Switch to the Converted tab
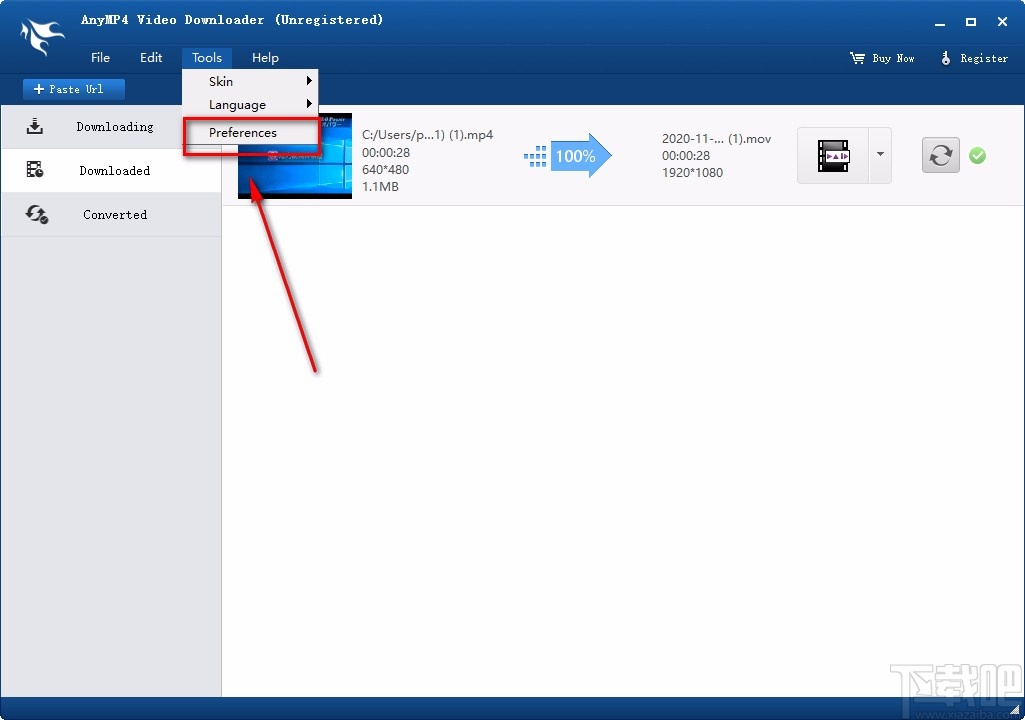 click(x=111, y=214)
